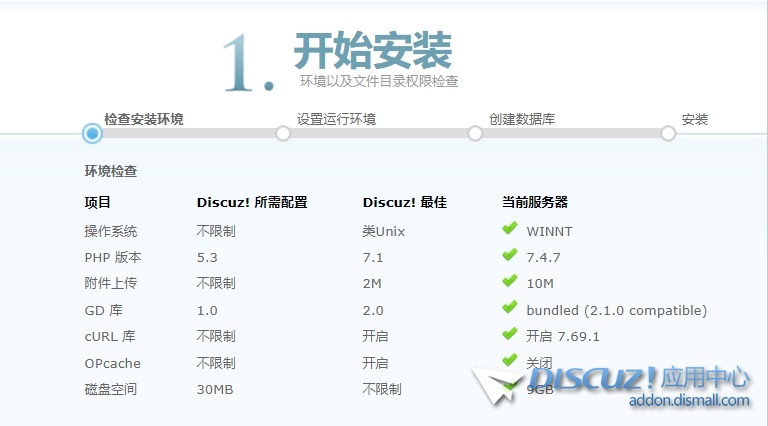768x426 pixels.
Task: Click the 类Unix best value
Action: [384, 231]
